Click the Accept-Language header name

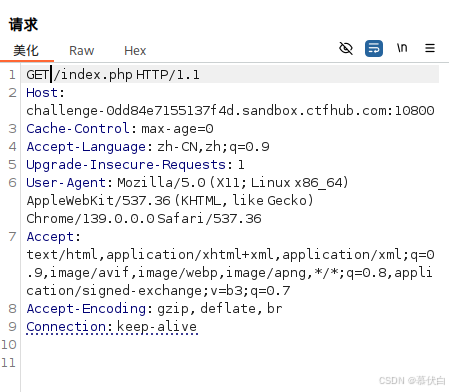point(86,147)
